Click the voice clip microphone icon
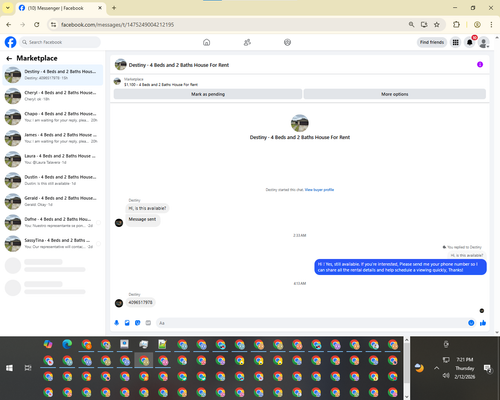 117,323
